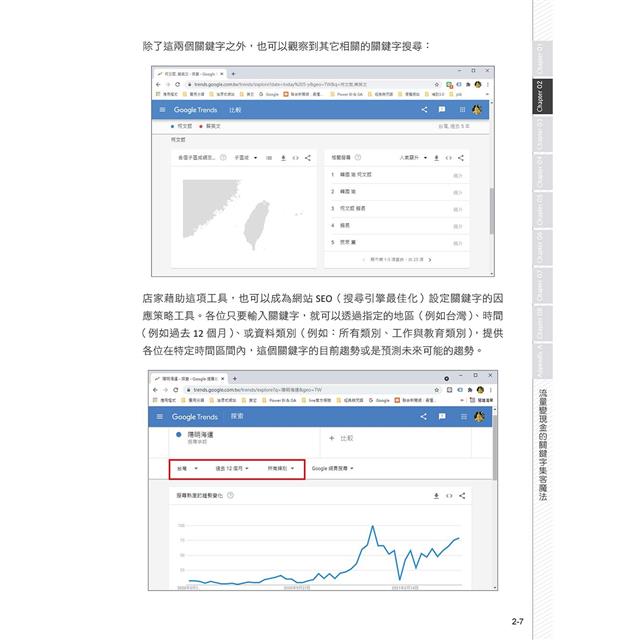Image resolution: width=640 pixels, height=640 pixels.
Task: Click the address bar in the 探索 window
Action: pos(308,390)
